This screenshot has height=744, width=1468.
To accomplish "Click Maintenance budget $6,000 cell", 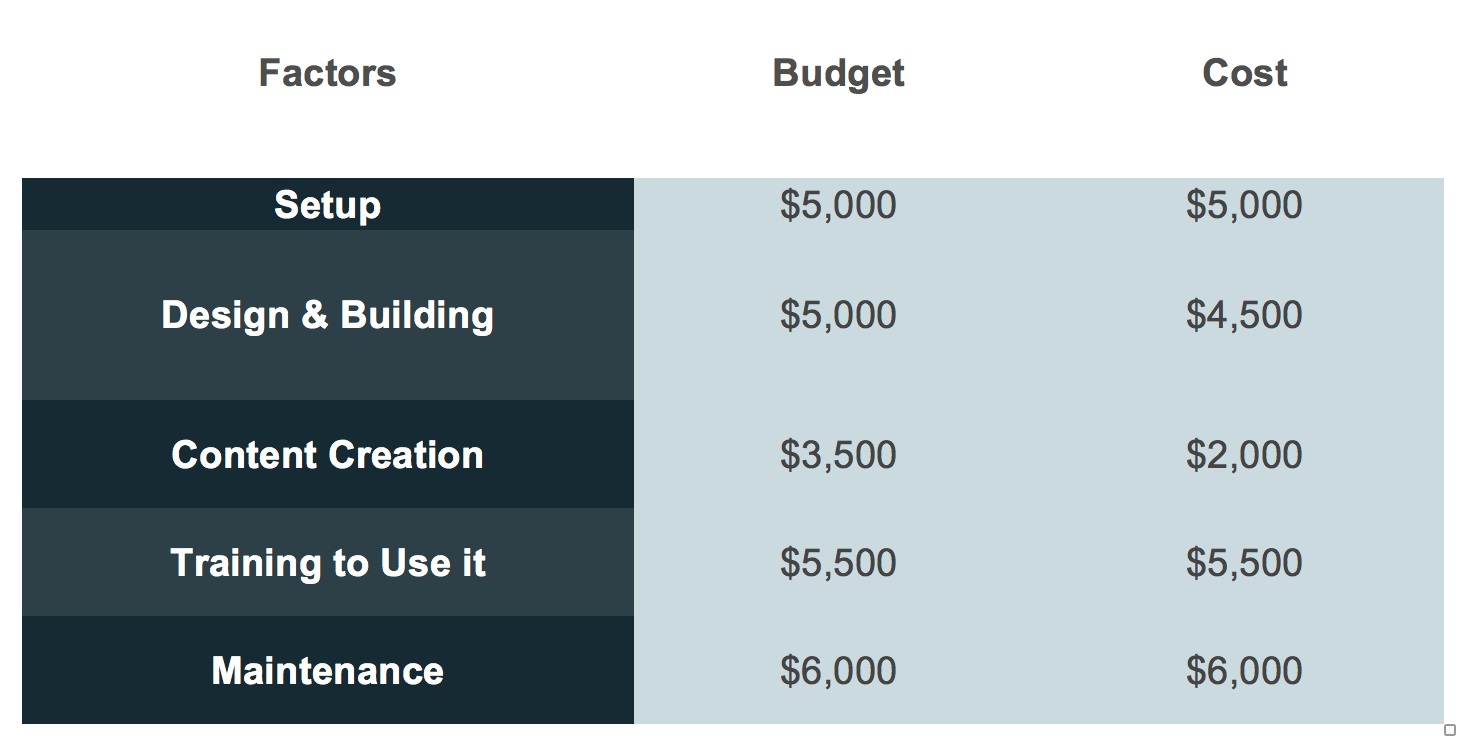I will click(838, 670).
